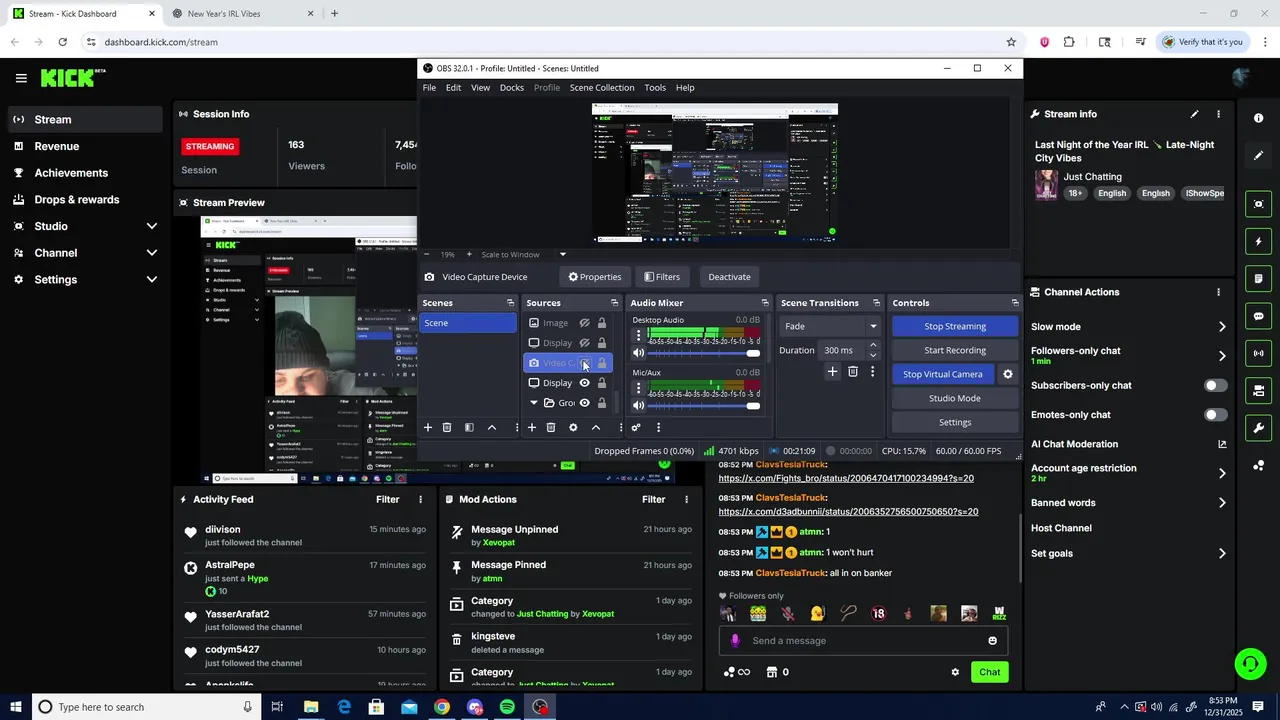
Task: Open virtual camera settings gear
Action: 1008,374
